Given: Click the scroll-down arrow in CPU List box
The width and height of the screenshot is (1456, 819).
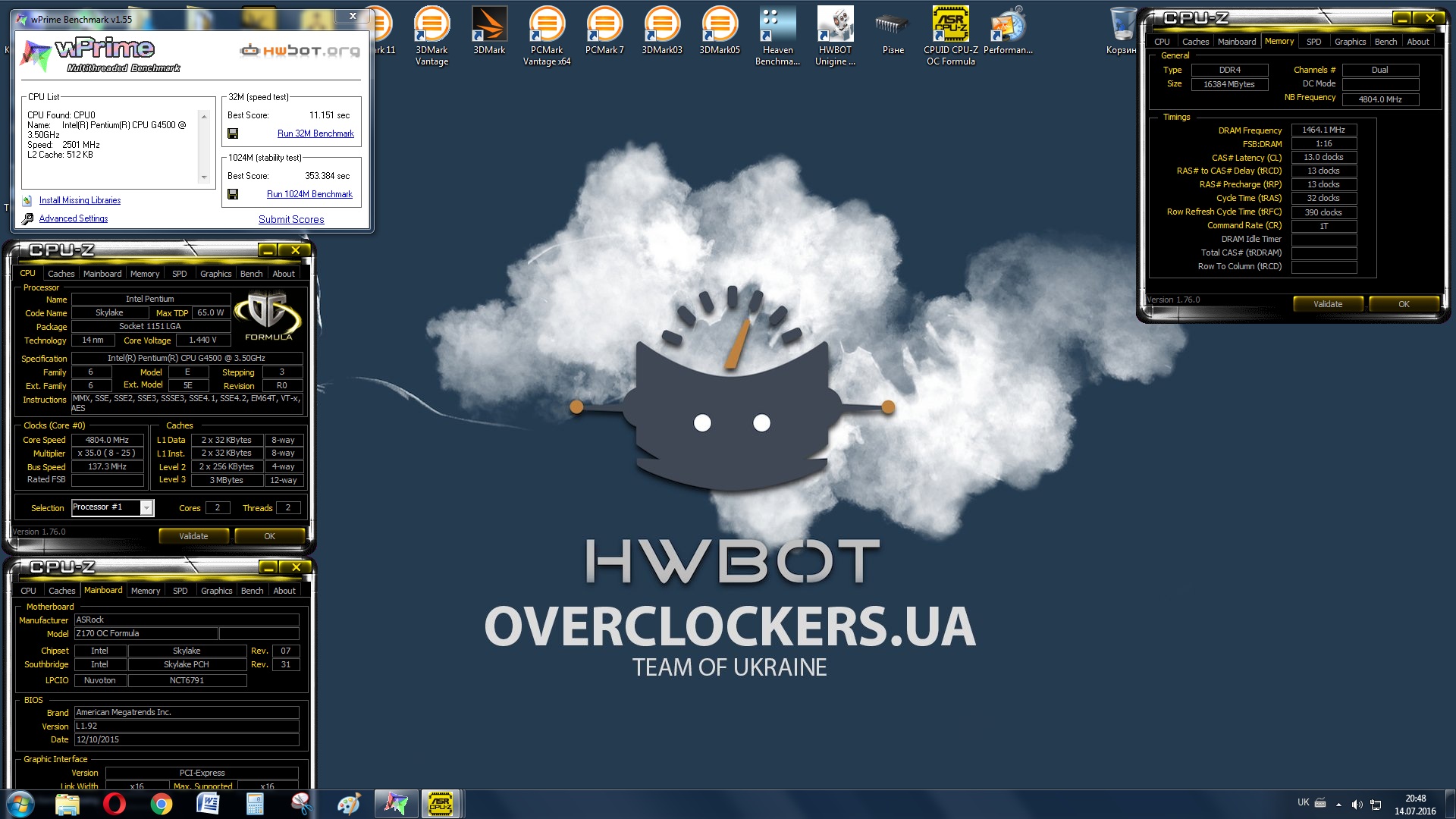Looking at the screenshot, I should coord(204,177).
